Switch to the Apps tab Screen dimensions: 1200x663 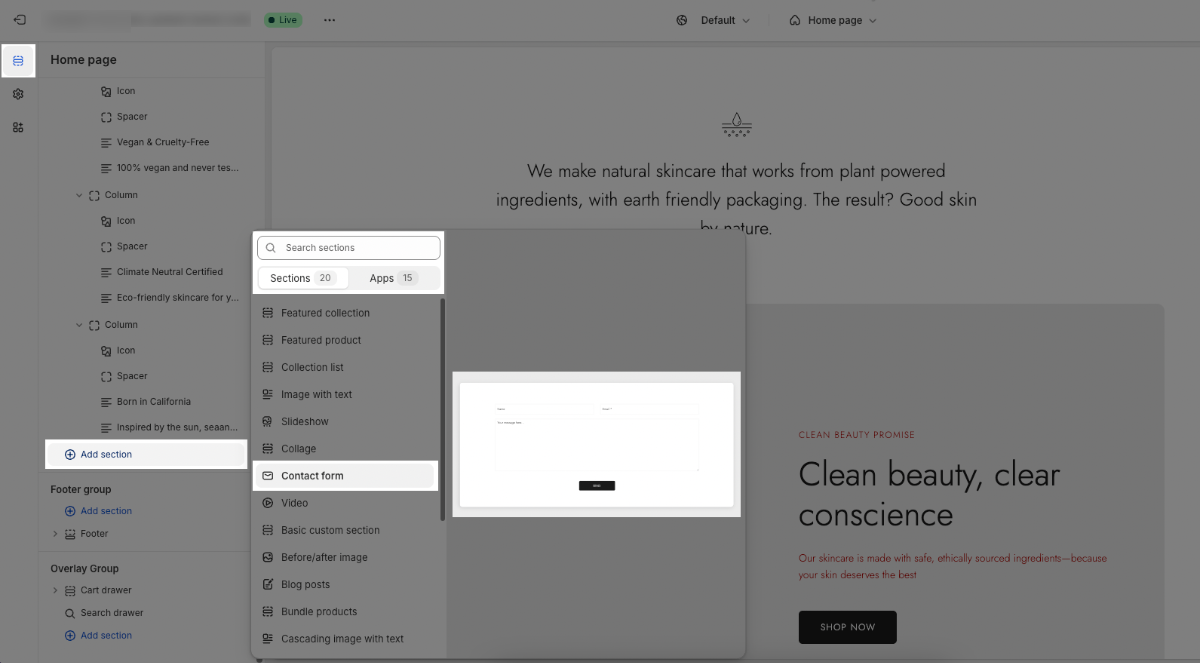pos(393,278)
